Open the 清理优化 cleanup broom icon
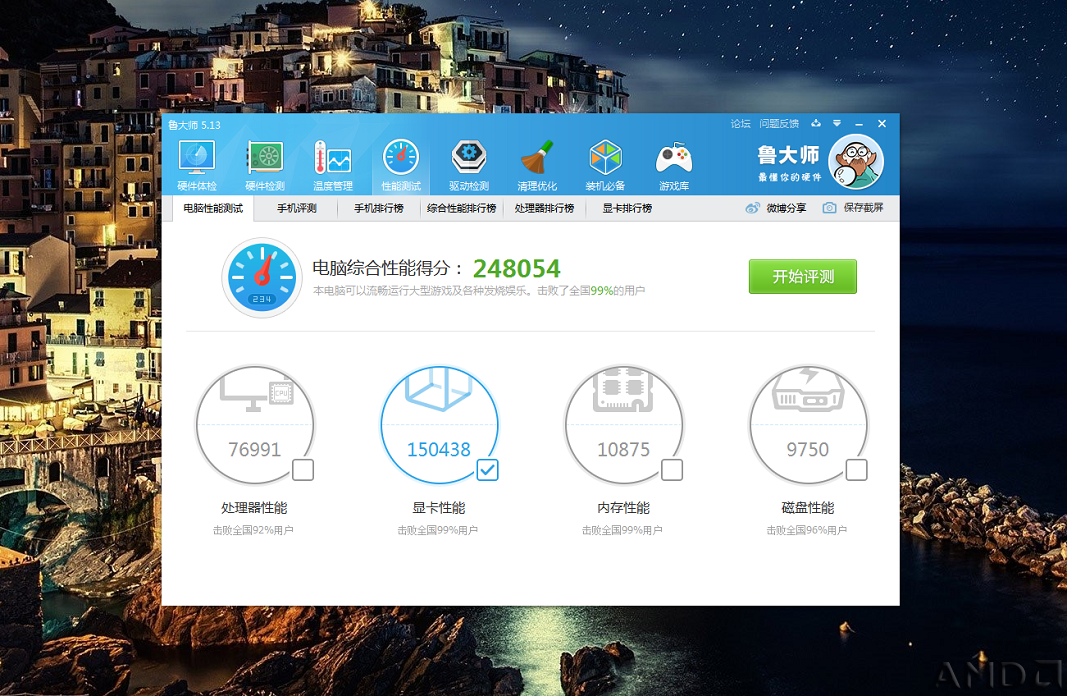 pyautogui.click(x=537, y=165)
